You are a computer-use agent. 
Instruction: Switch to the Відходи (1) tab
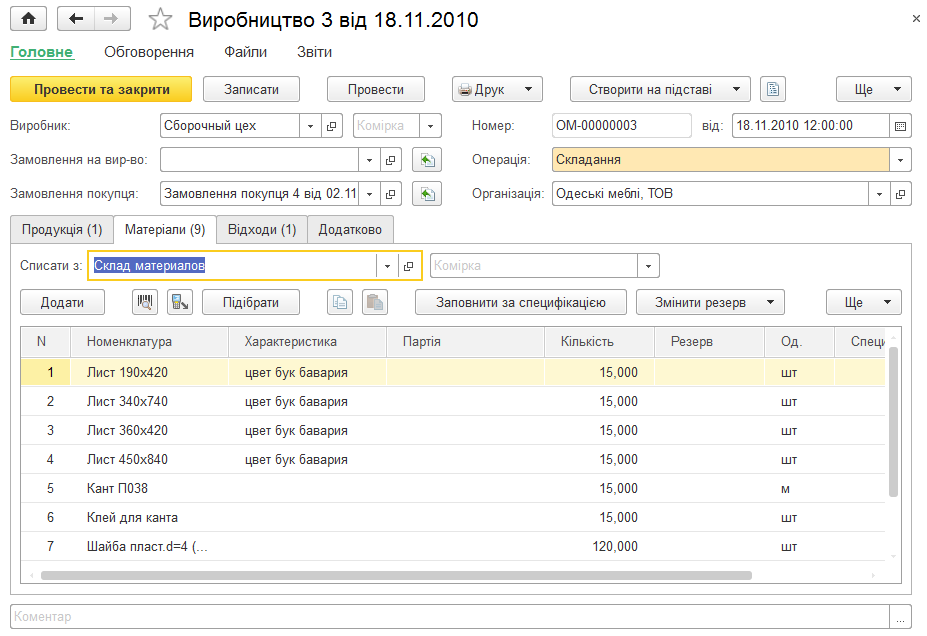tap(262, 229)
